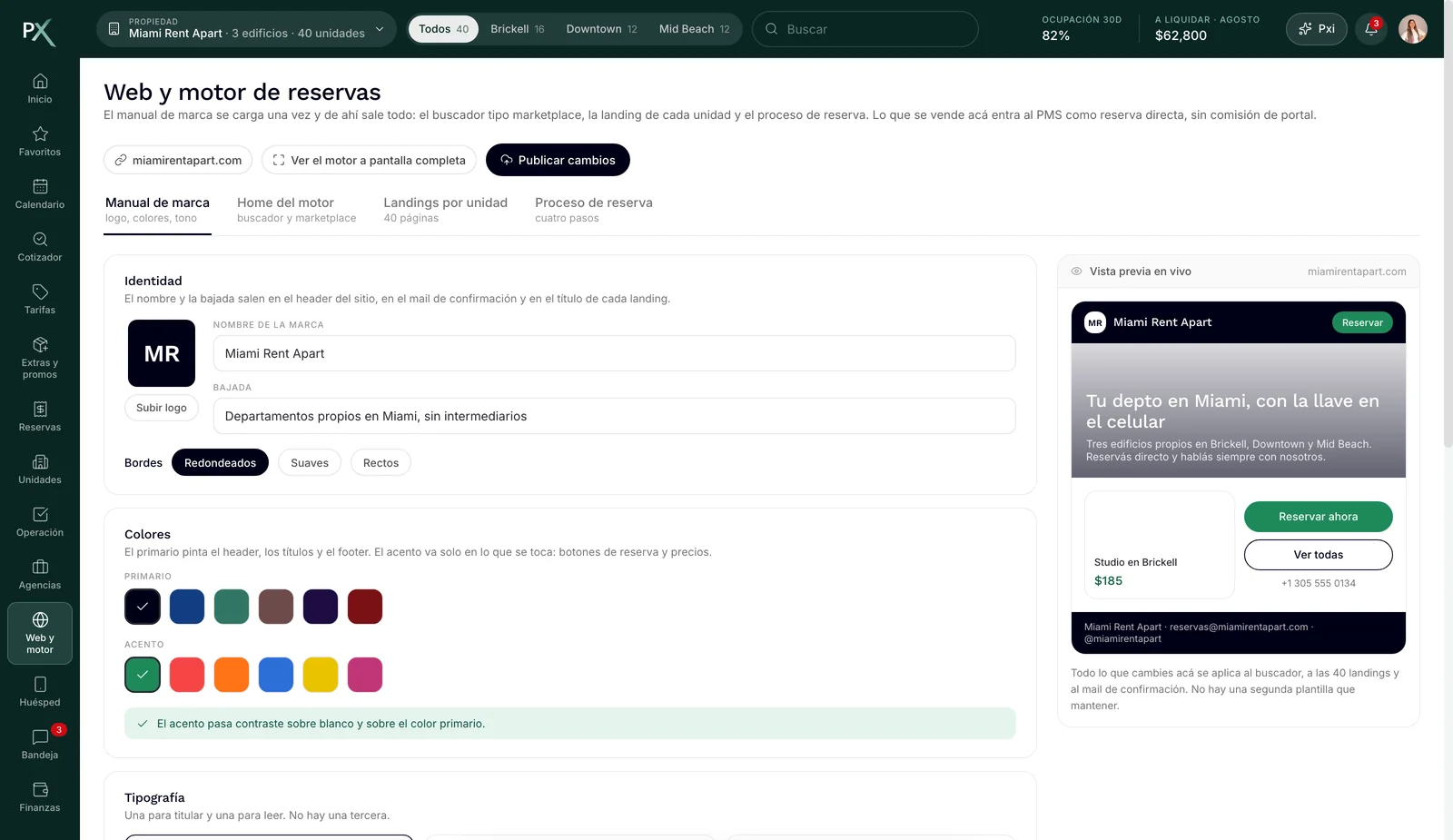
Task: Open Reservas in sidebar
Action: pyautogui.click(x=40, y=416)
